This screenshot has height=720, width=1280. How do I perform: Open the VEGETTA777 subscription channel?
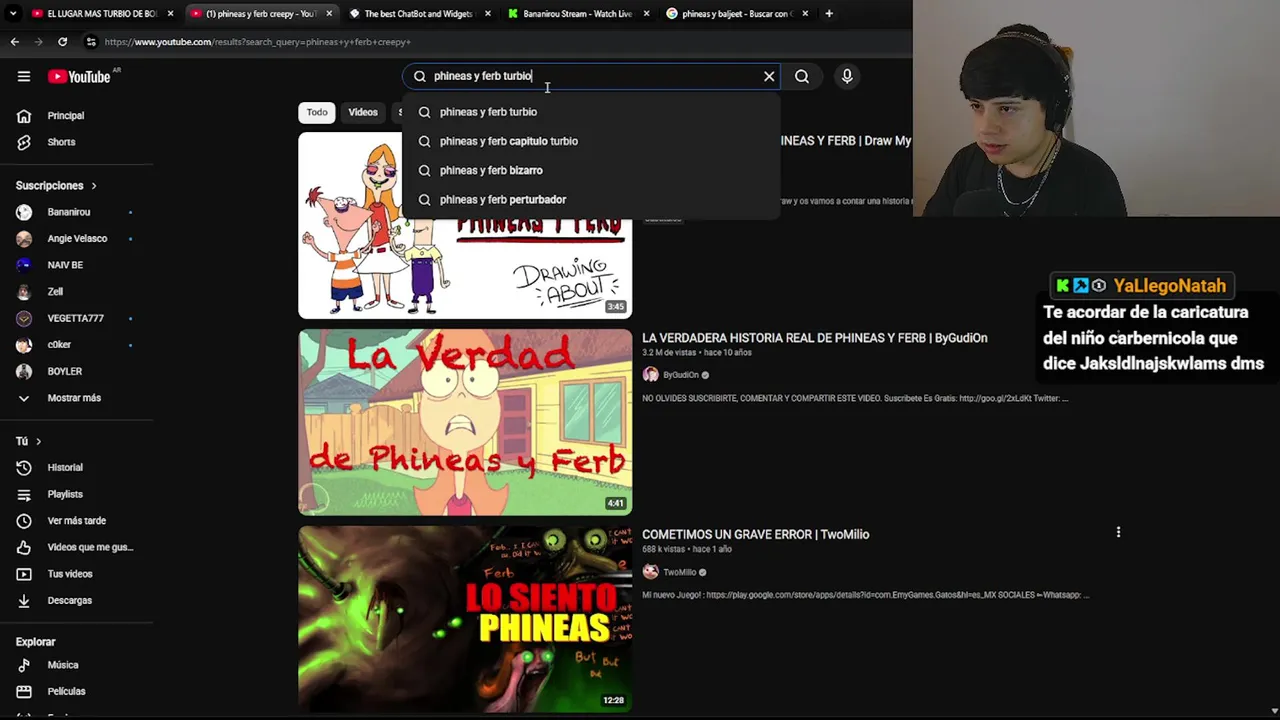pyautogui.click(x=77, y=318)
